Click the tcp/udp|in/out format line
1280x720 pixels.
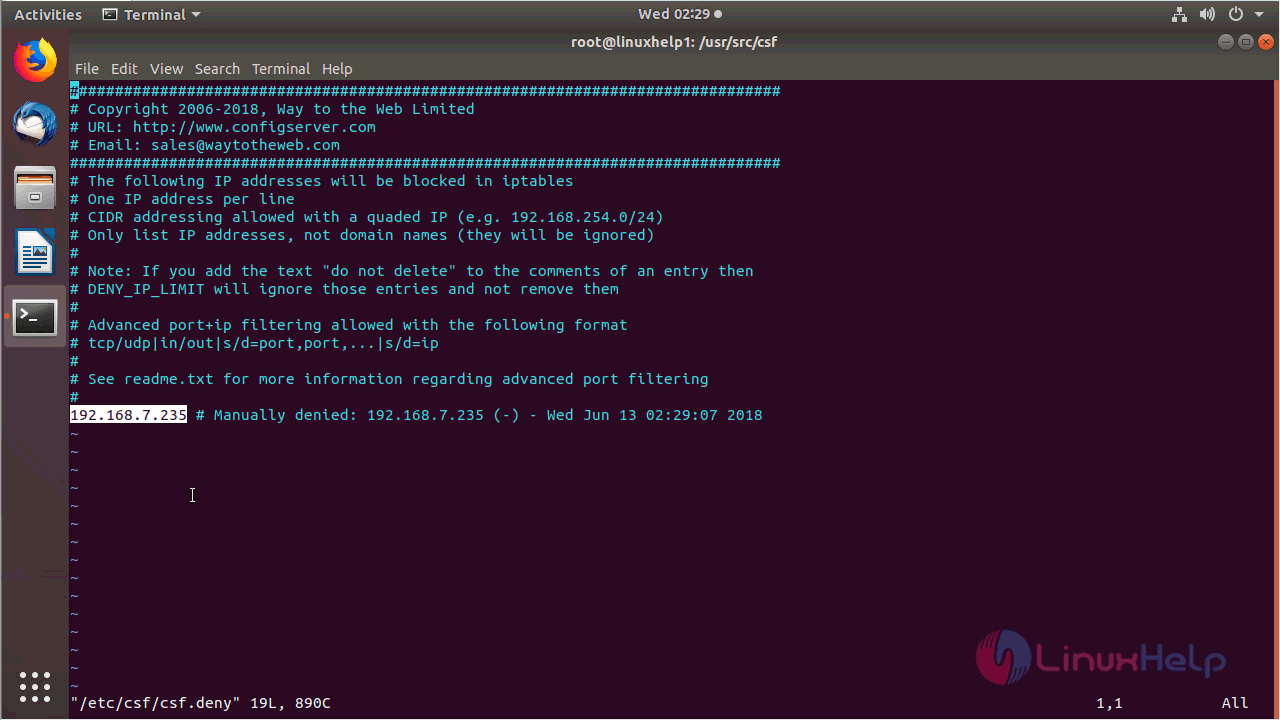tap(254, 343)
